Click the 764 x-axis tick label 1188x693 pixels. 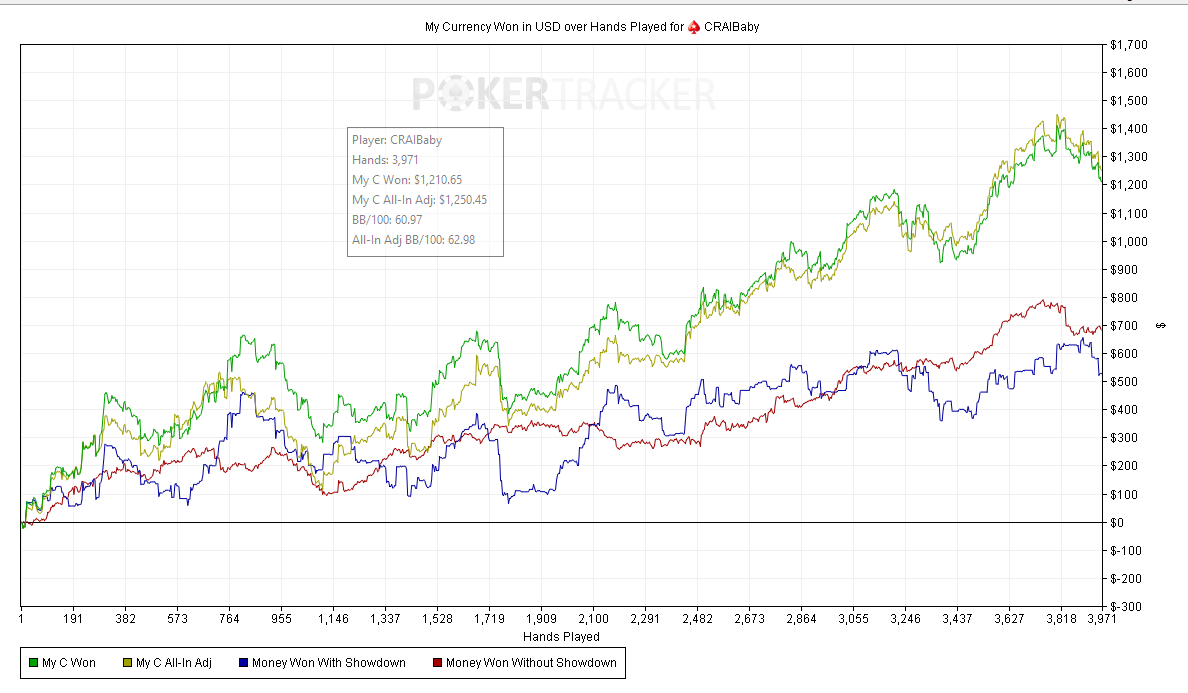(229, 619)
